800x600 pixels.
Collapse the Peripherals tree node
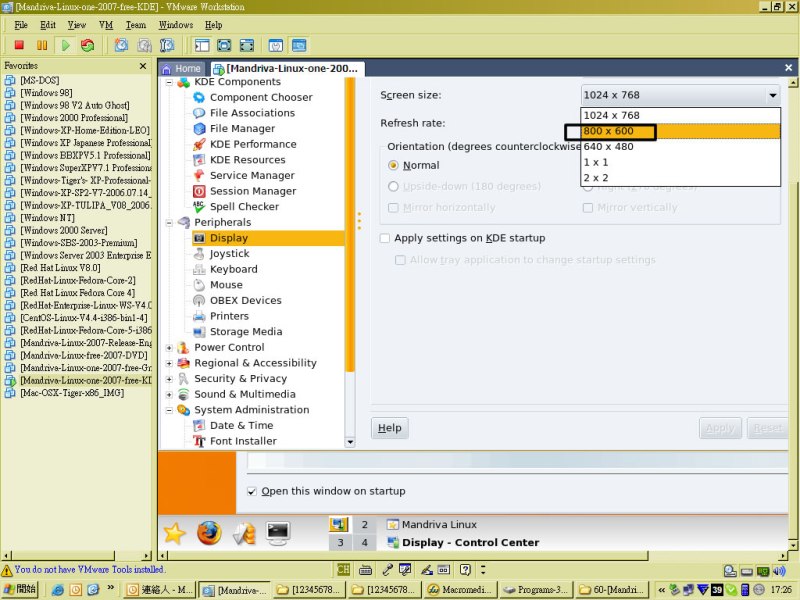tap(169, 222)
